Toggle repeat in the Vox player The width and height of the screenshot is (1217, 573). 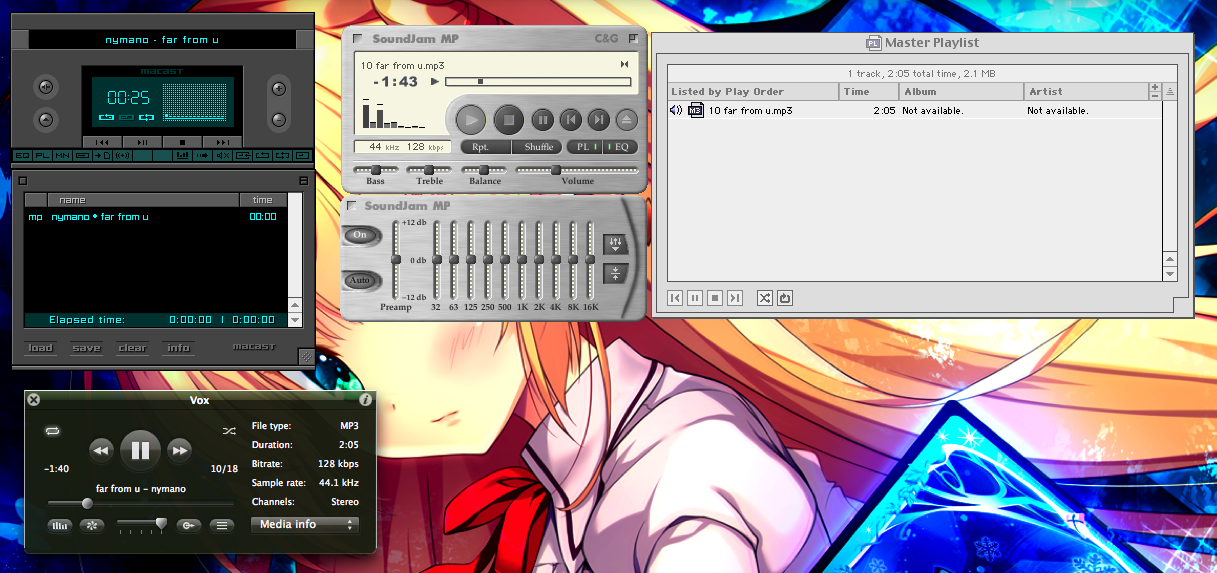53,430
